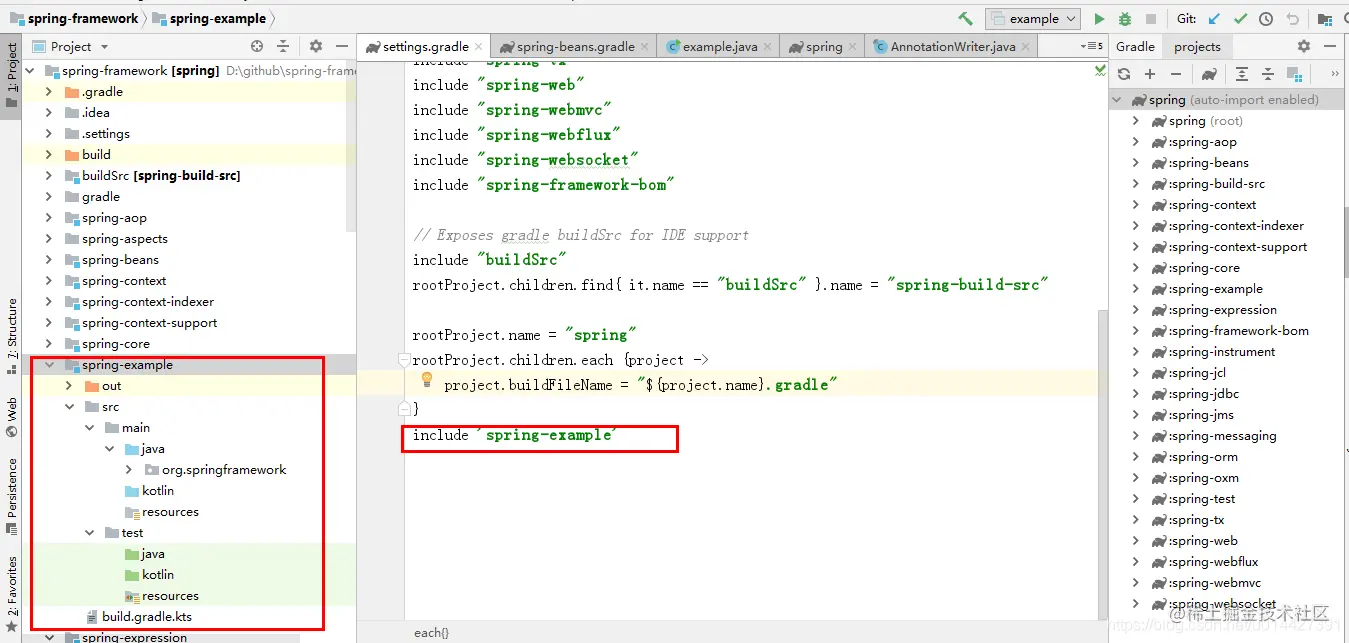
Task: Expand the 'out' folder
Action: (x=69, y=386)
